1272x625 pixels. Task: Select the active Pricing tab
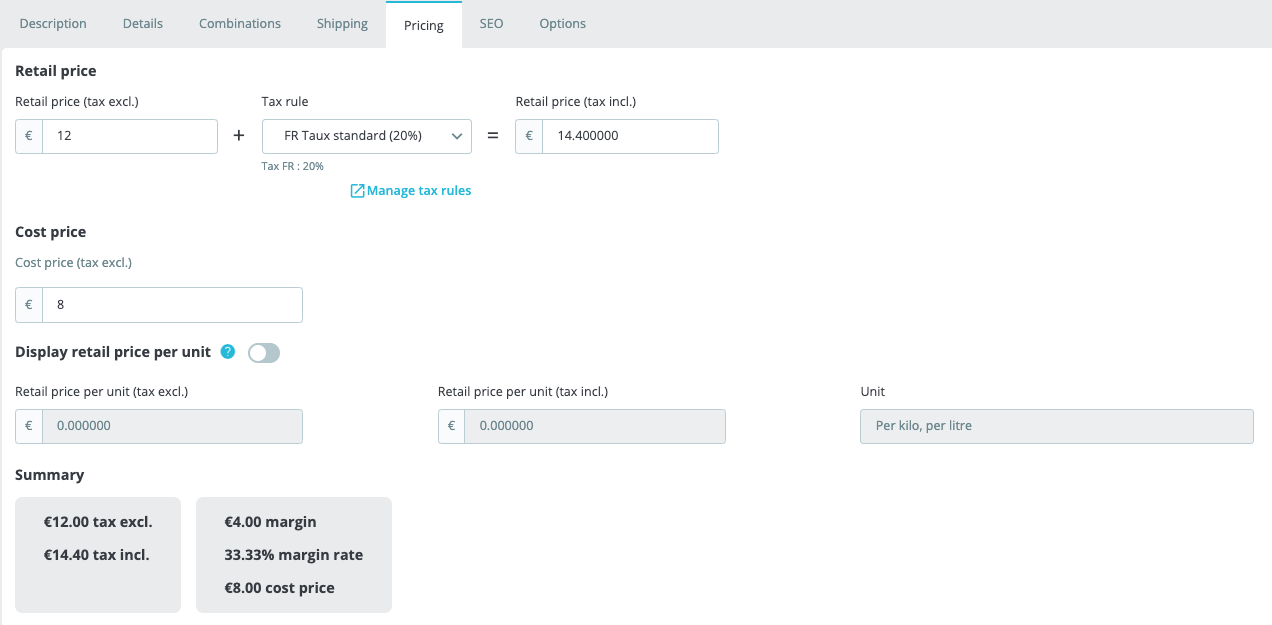424,25
